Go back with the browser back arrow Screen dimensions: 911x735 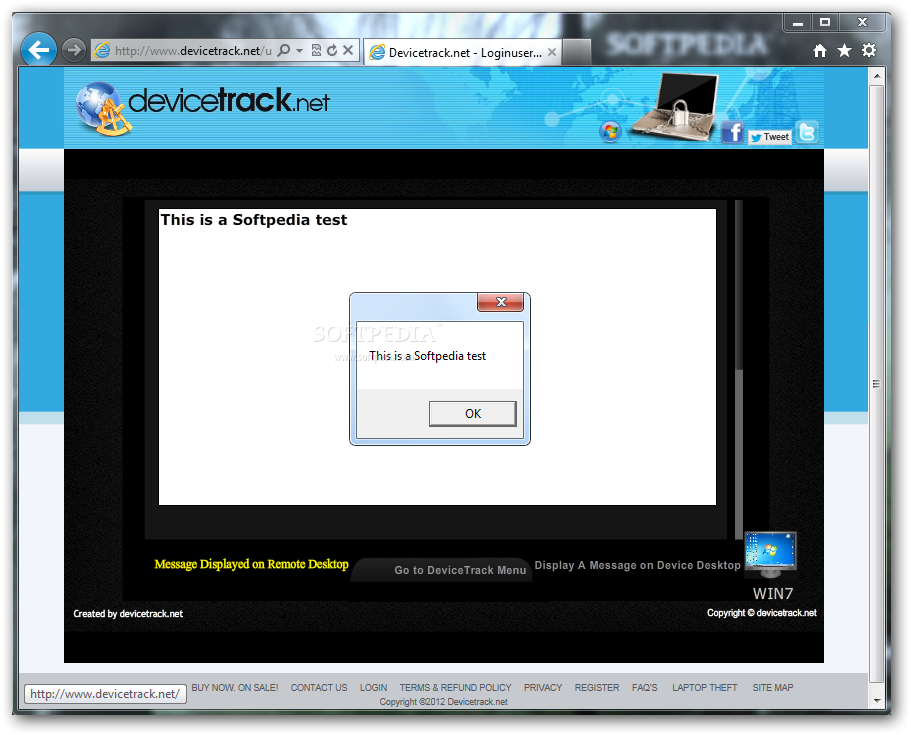pos(38,50)
